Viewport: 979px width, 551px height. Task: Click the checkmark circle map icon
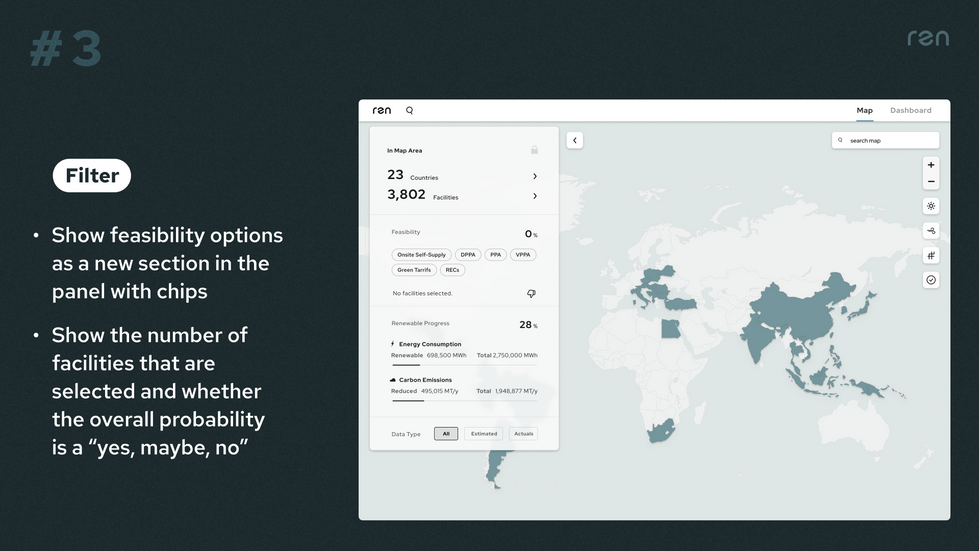pyautogui.click(x=931, y=280)
